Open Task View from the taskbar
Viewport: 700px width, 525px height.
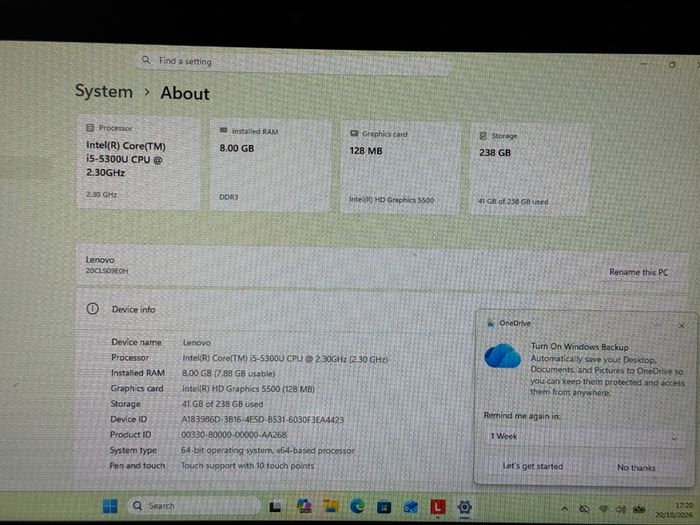coord(275,507)
